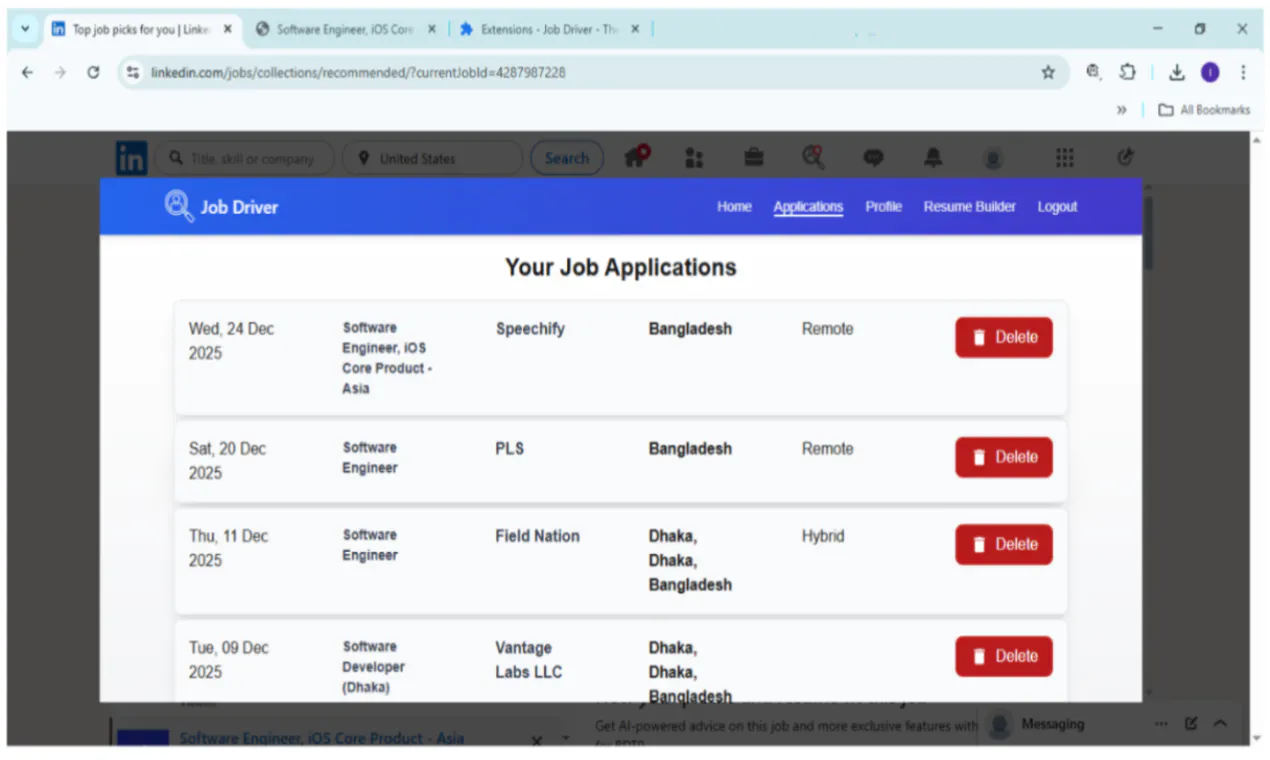Screen dimensions: 1270x760
Task: Open LinkedIn Home feed icon with red badge
Action: [636, 157]
